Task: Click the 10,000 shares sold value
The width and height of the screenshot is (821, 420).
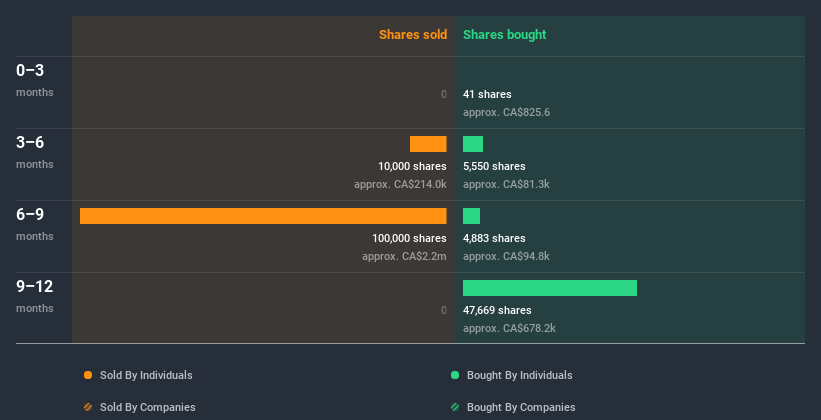Action: (x=412, y=166)
